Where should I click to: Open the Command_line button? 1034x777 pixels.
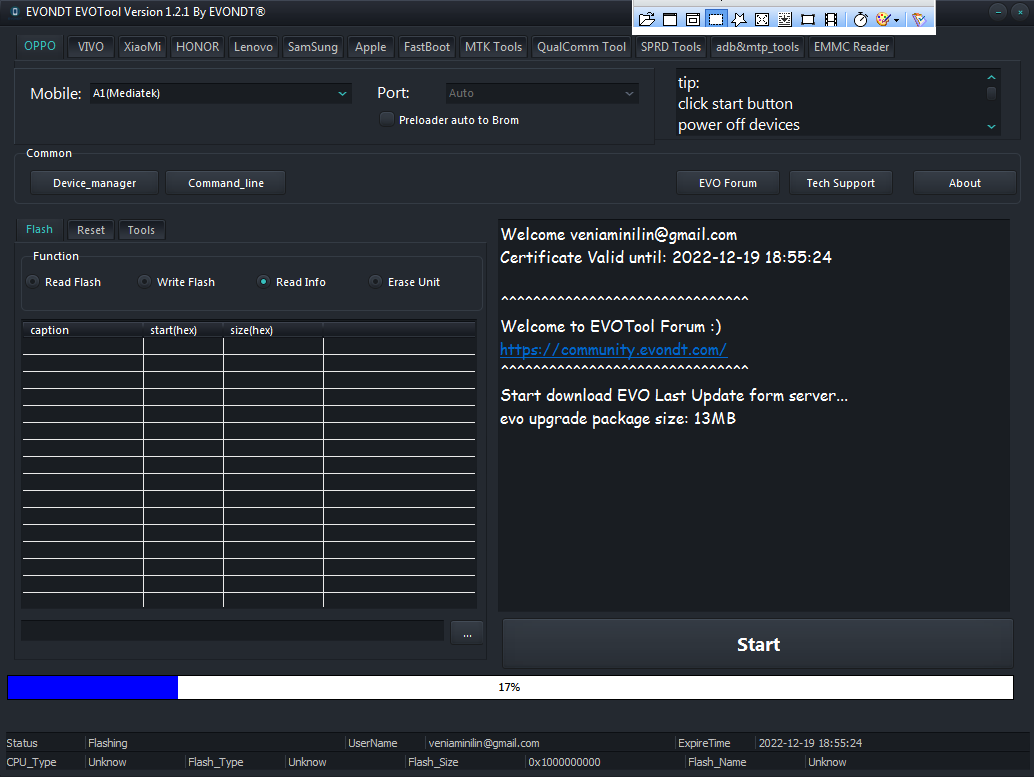[226, 183]
